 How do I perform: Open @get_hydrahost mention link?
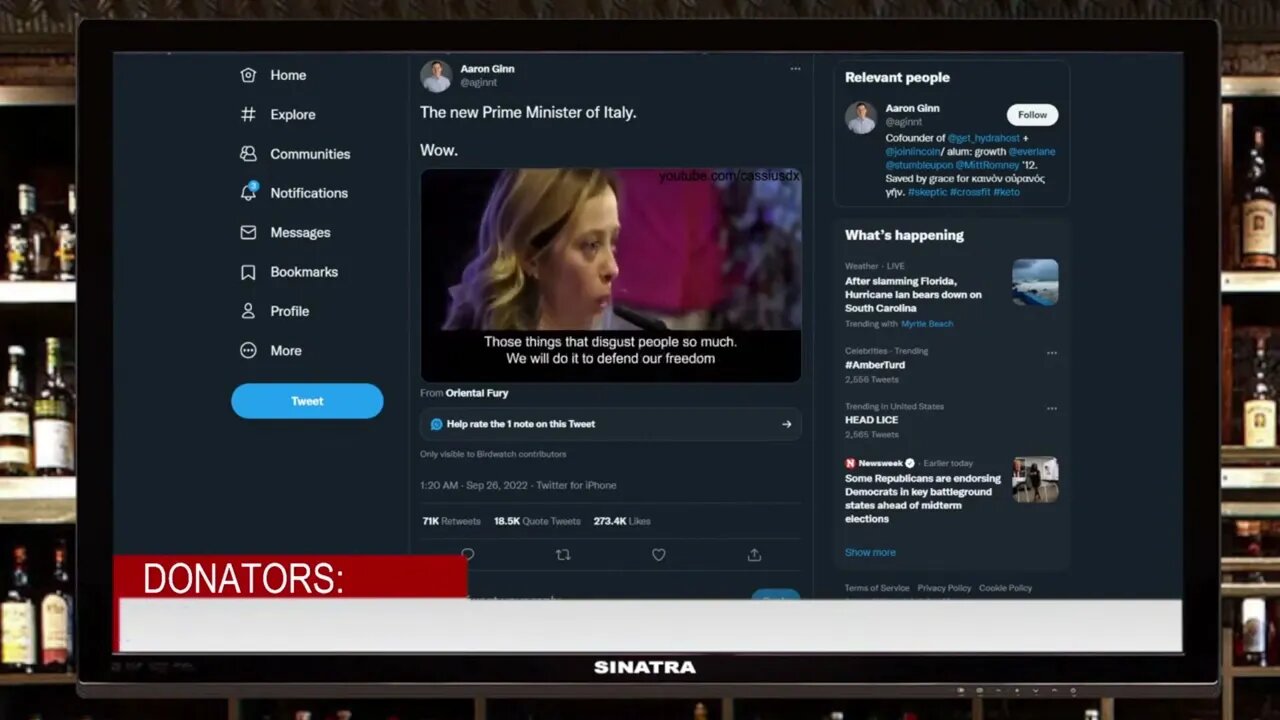pos(984,138)
